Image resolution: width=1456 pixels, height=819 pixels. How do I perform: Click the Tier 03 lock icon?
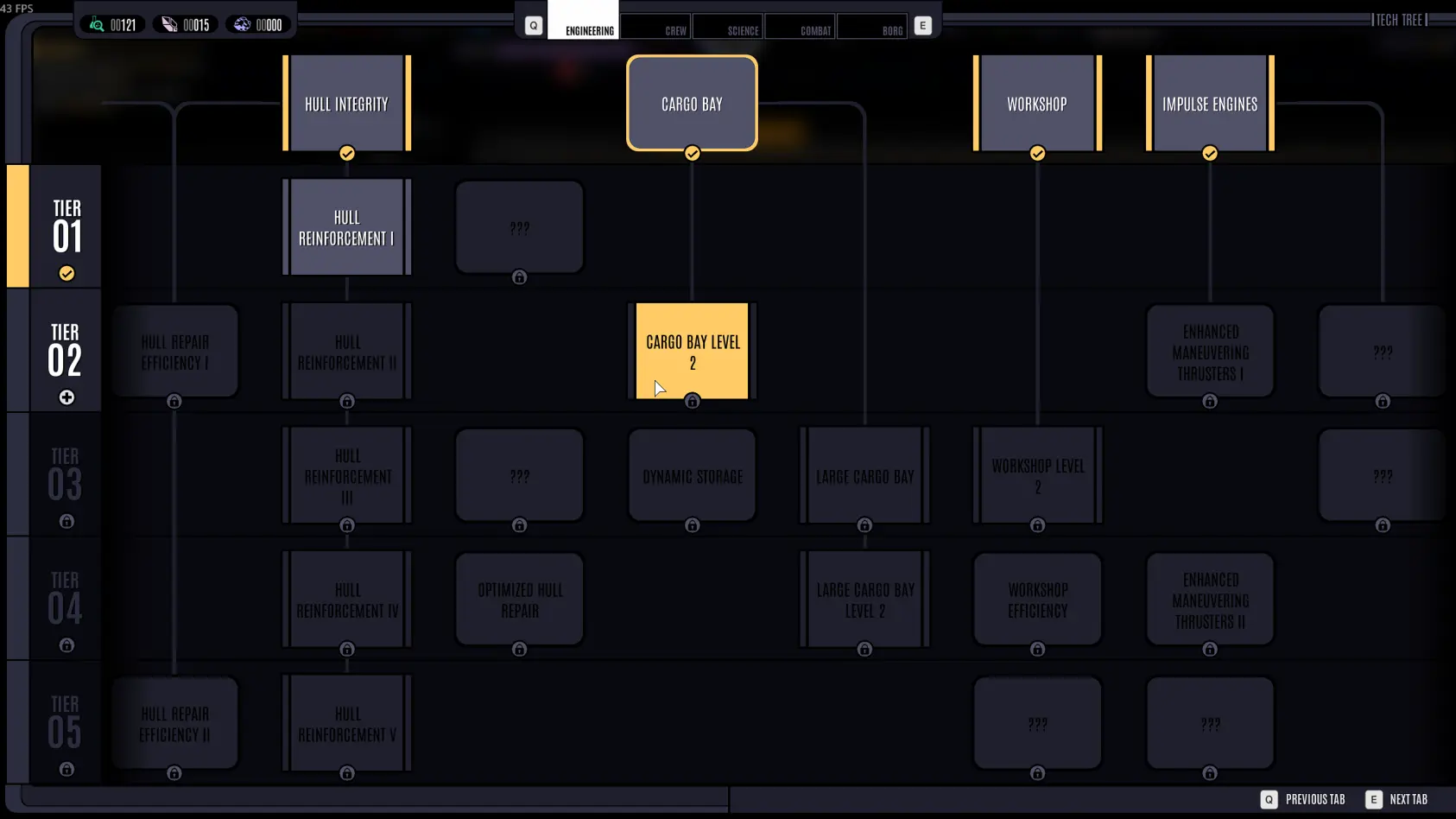pos(66,522)
